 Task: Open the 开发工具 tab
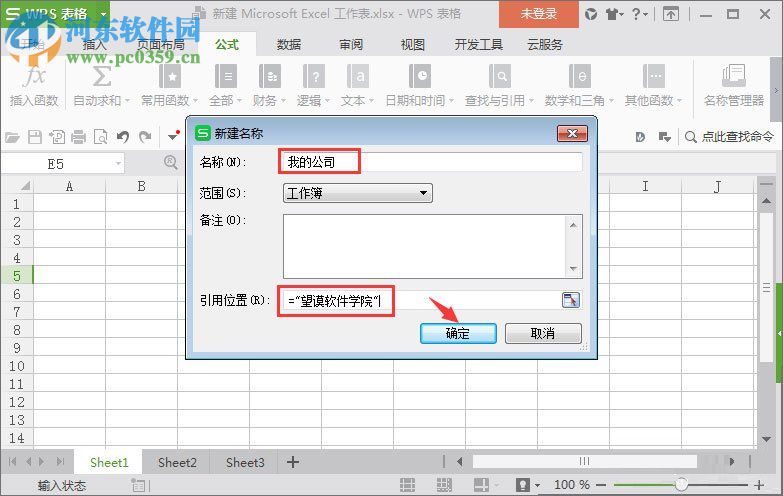[x=478, y=45]
